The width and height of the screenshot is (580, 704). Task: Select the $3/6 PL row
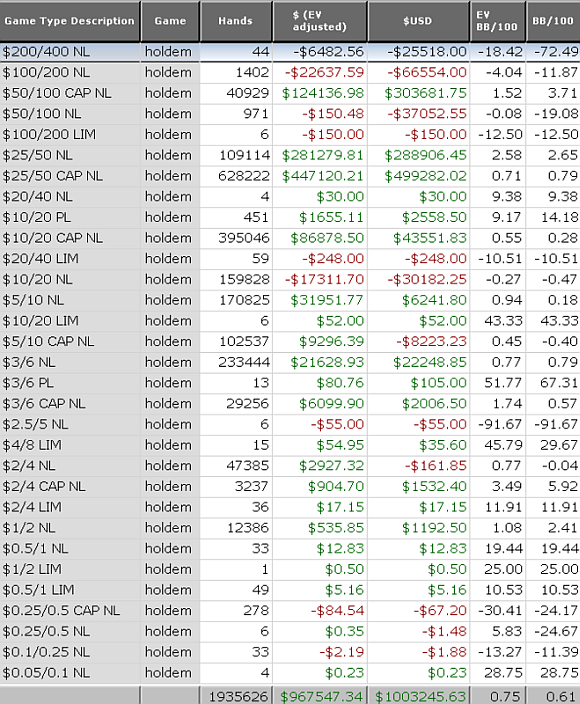[x=290, y=383]
